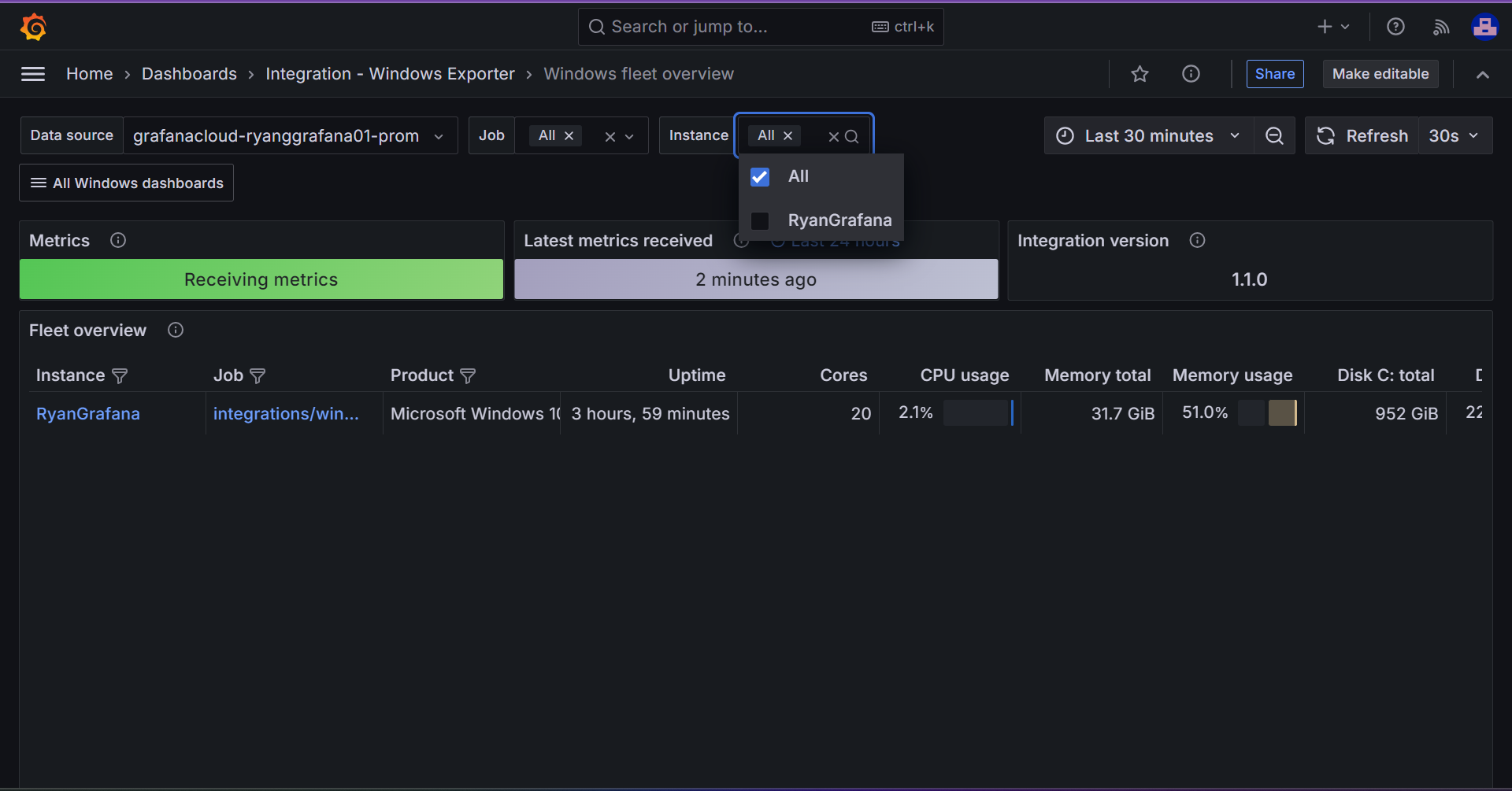
Task: Sort by Memory usage column header
Action: point(1232,375)
